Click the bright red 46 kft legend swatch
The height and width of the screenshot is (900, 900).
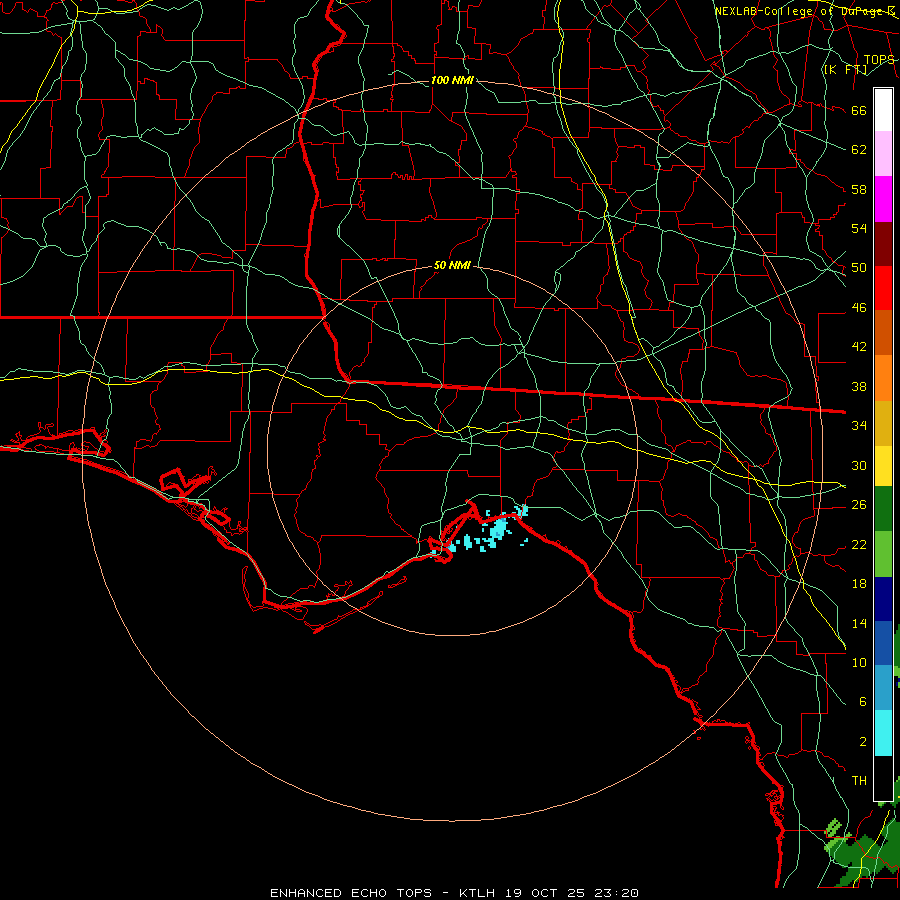coord(883,289)
